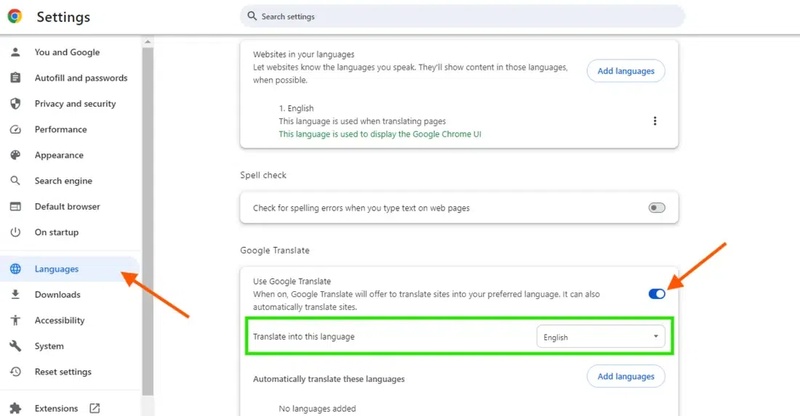Go to Accessibility settings
The image size is (800, 416).
60,320
